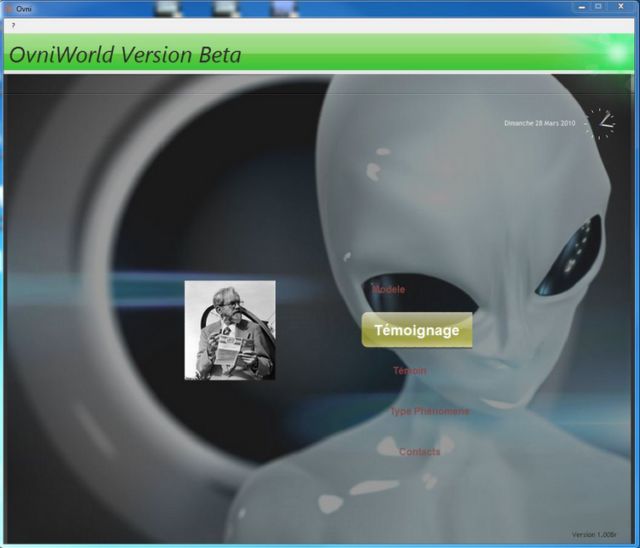This screenshot has height=548, width=640.
Task: Select the Modele menu entry
Action: tap(389, 289)
